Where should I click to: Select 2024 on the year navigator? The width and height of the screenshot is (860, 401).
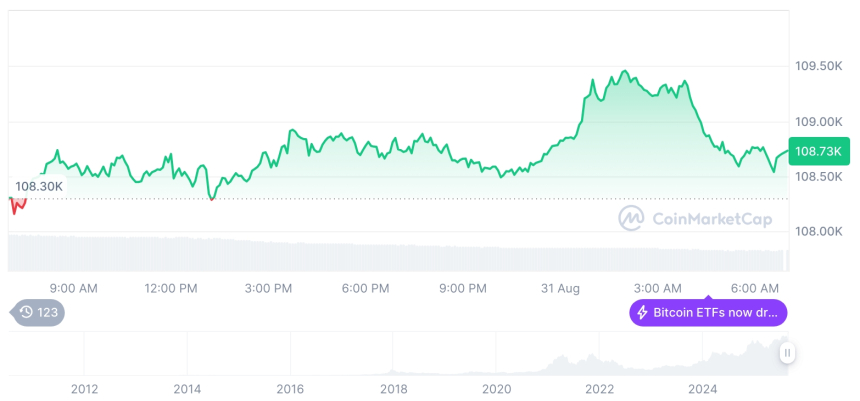703,389
